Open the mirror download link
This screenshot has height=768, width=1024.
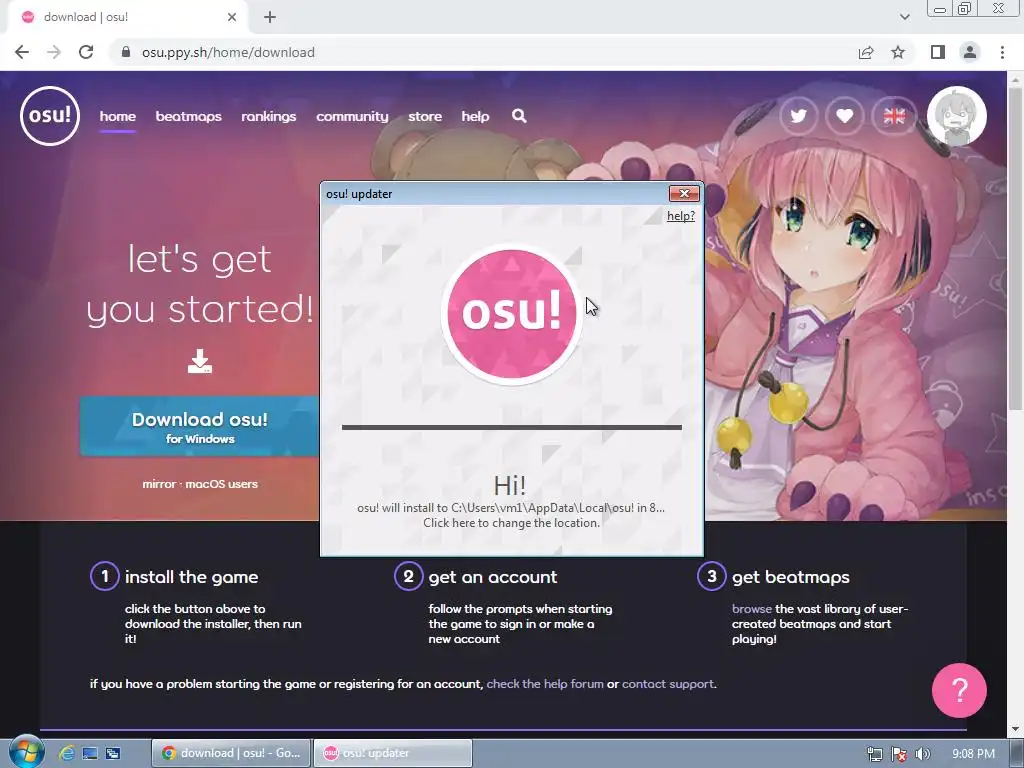click(159, 484)
